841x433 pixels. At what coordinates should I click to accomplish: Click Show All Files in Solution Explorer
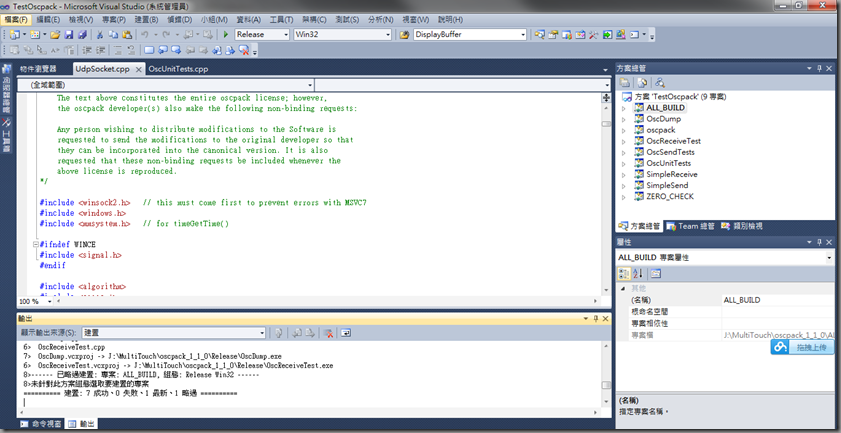tap(642, 83)
